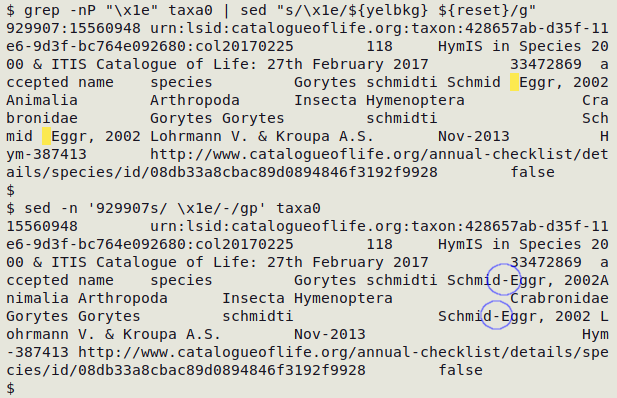Click 'Insecta Hymenoptera' in the sed output
The image size is (617, 398).
[307, 298]
